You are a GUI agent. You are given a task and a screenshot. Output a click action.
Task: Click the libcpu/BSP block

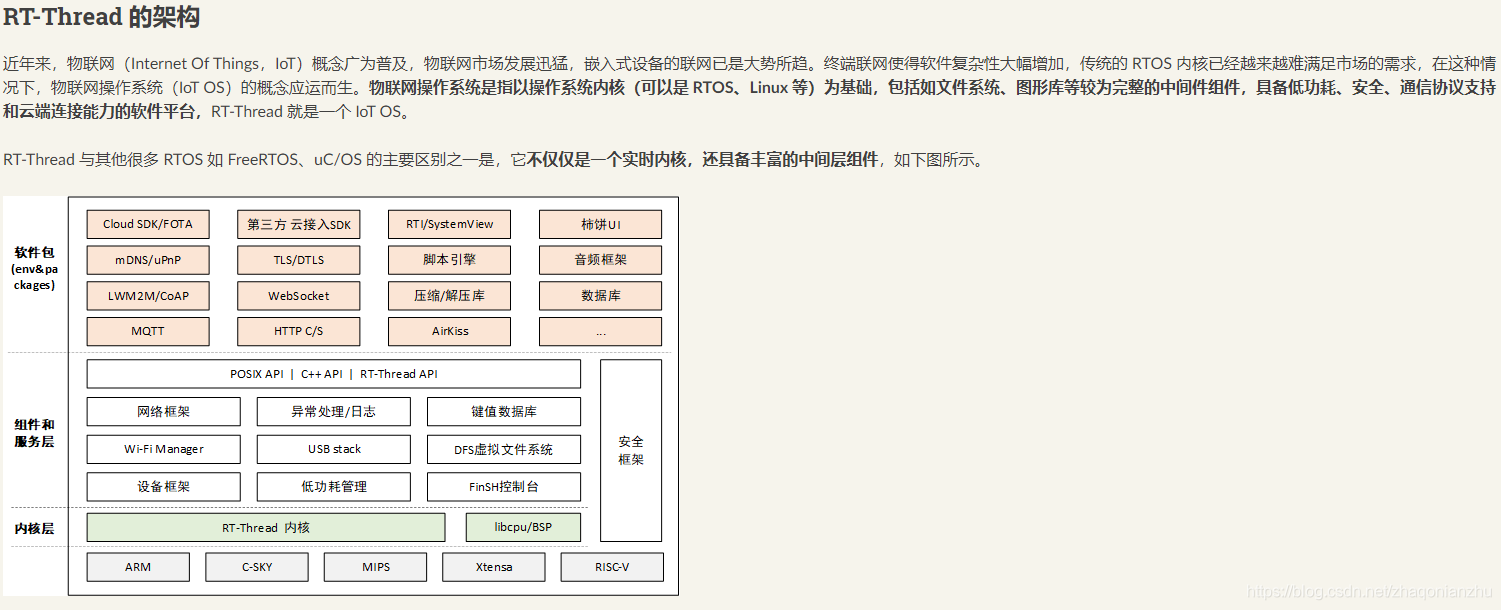(x=523, y=527)
